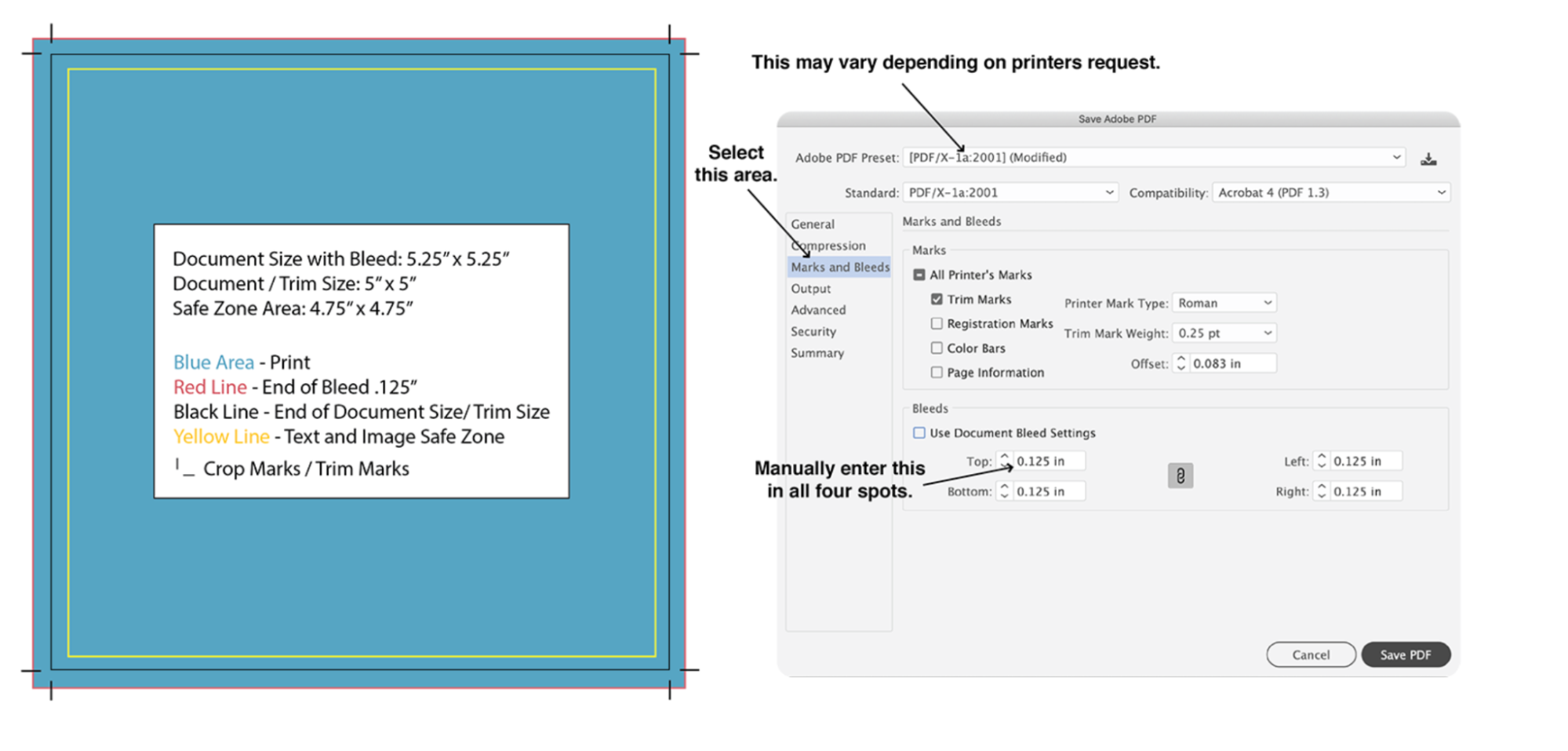
Task: Click the Save PDF button
Action: (x=1405, y=654)
